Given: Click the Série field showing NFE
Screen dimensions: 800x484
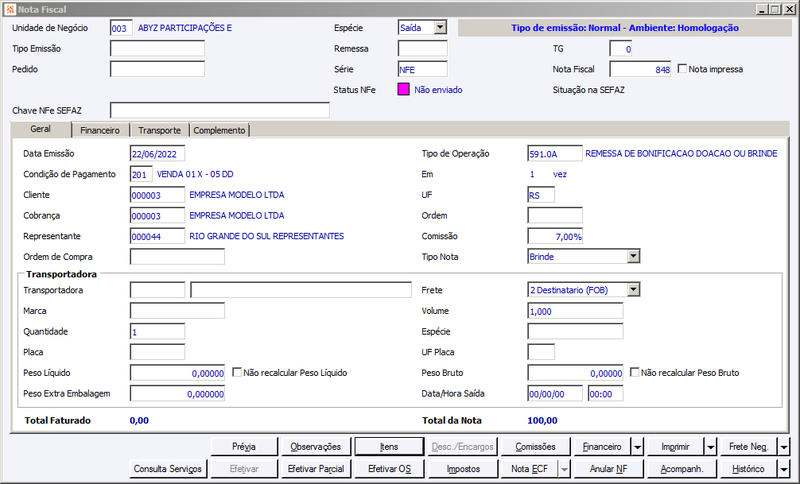Looking at the screenshot, I should (422, 69).
